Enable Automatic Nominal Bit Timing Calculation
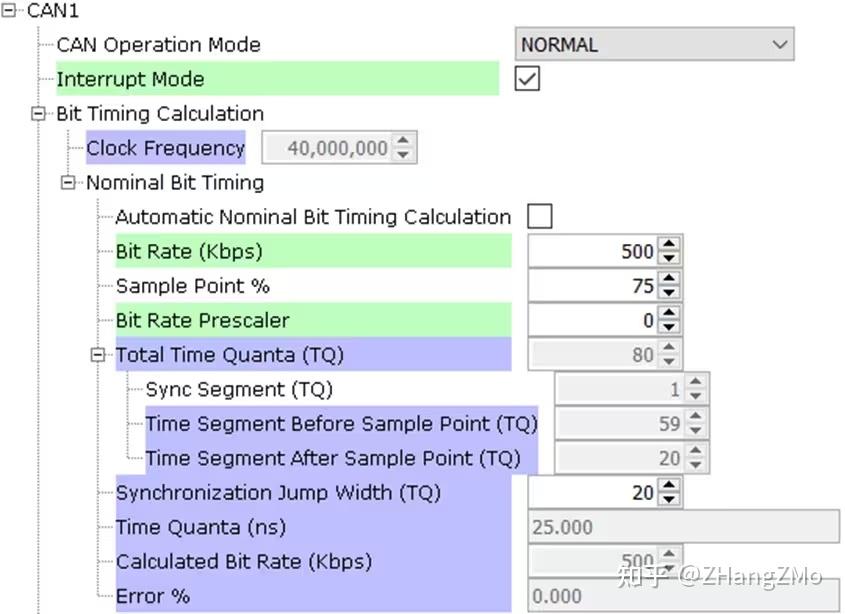 pyautogui.click(x=540, y=216)
